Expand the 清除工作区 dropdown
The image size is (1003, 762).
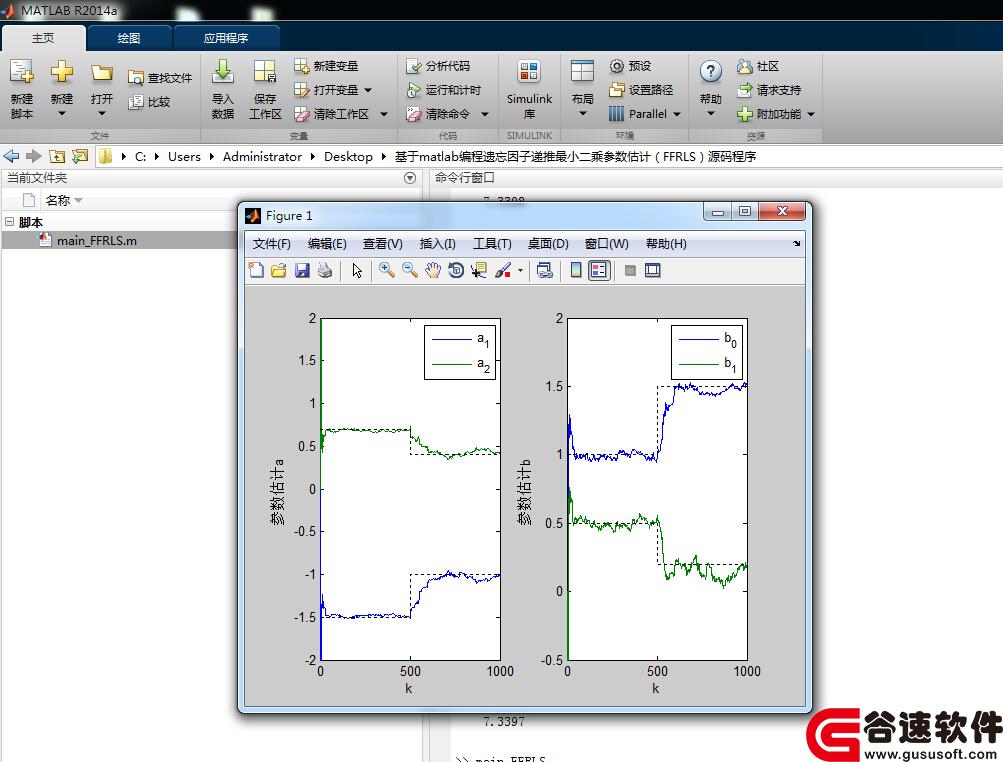click(384, 115)
